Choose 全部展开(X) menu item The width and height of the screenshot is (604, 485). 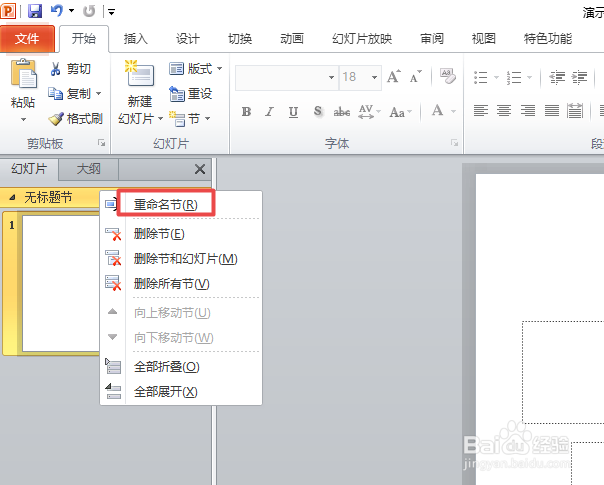tap(181, 392)
